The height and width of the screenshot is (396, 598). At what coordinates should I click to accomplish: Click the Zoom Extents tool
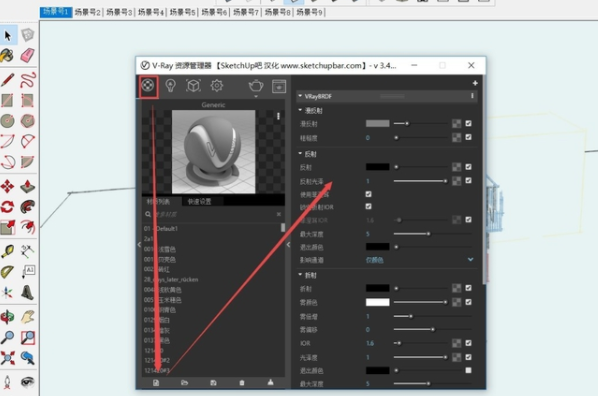coord(8,358)
